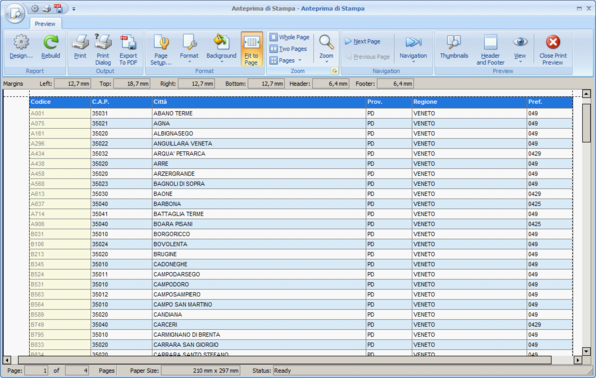Click the Città column header
The width and height of the screenshot is (596, 378).
258,102
